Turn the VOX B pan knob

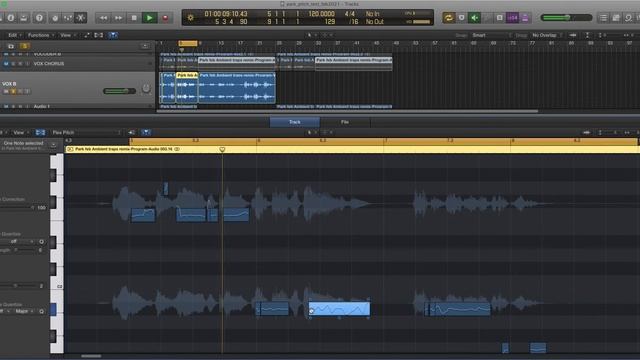(x=146, y=89)
